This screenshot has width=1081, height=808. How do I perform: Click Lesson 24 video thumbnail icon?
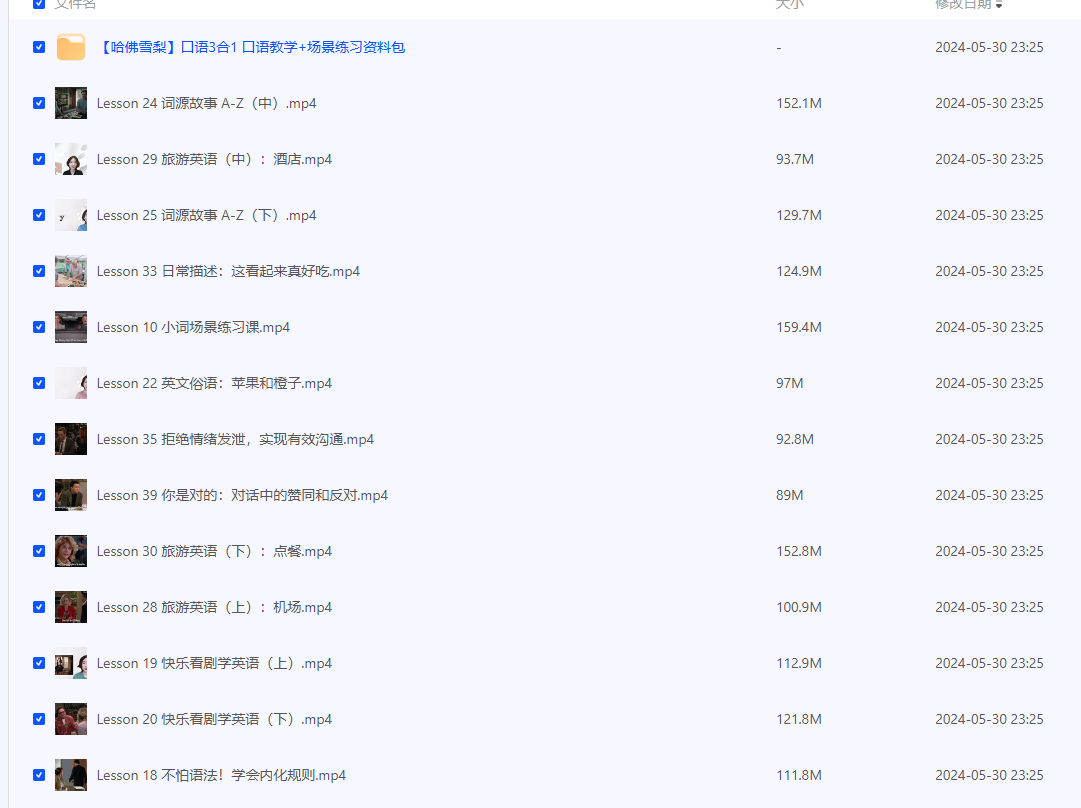[x=71, y=103]
